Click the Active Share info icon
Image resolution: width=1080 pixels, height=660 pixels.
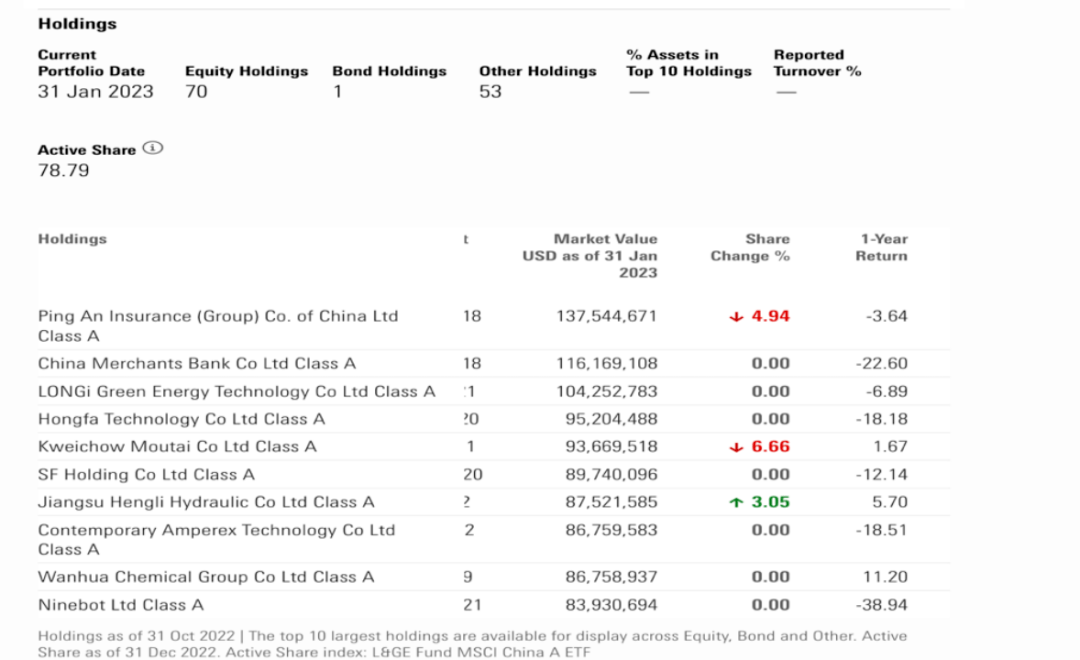tap(153, 148)
